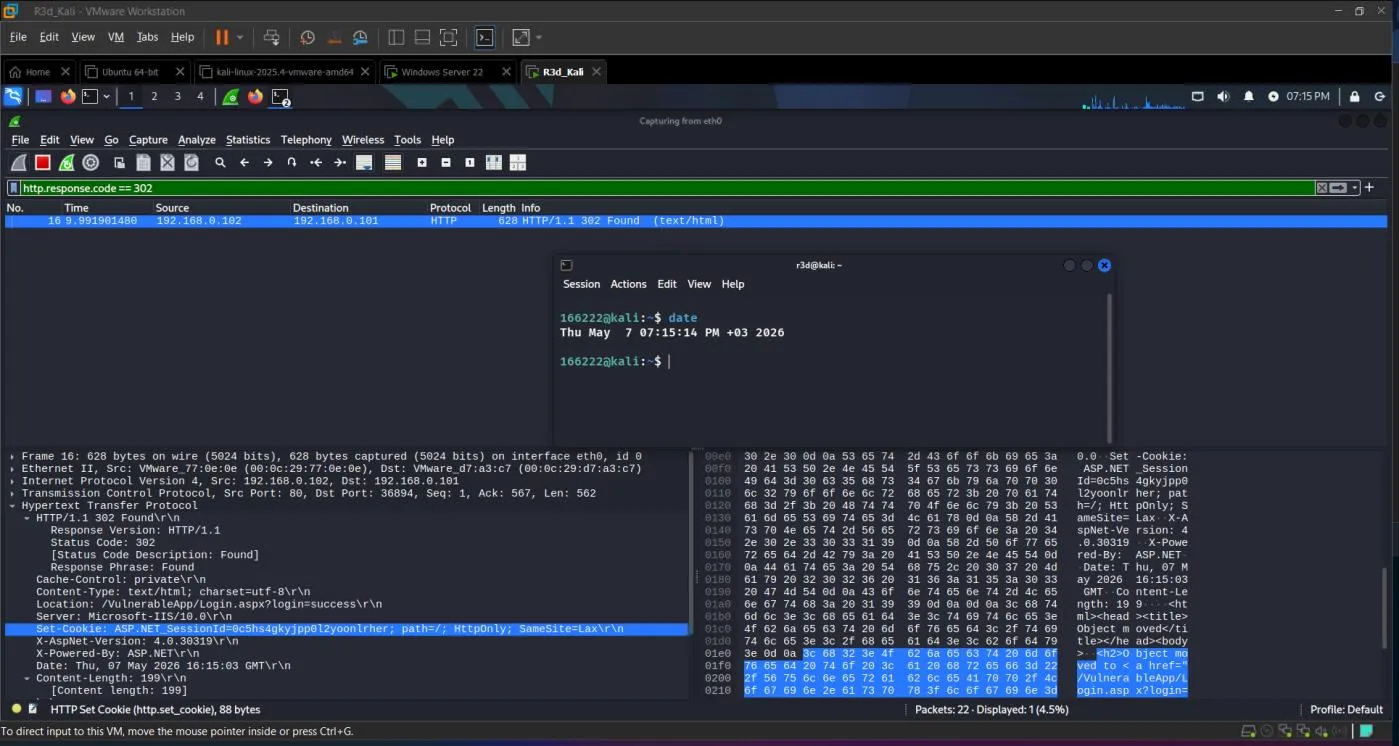The image size is (1399, 746).
Task: Lock the Kali screen padlock icon
Action: [x=1354, y=96]
